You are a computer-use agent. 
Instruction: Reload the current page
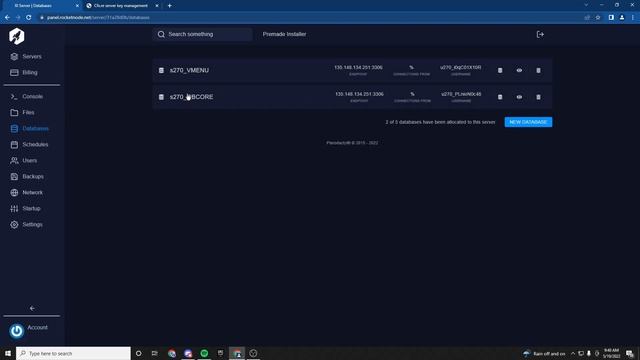pos(29,18)
